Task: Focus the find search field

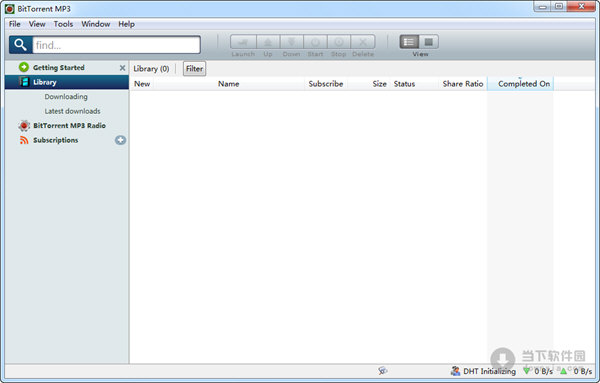Action: tap(116, 45)
